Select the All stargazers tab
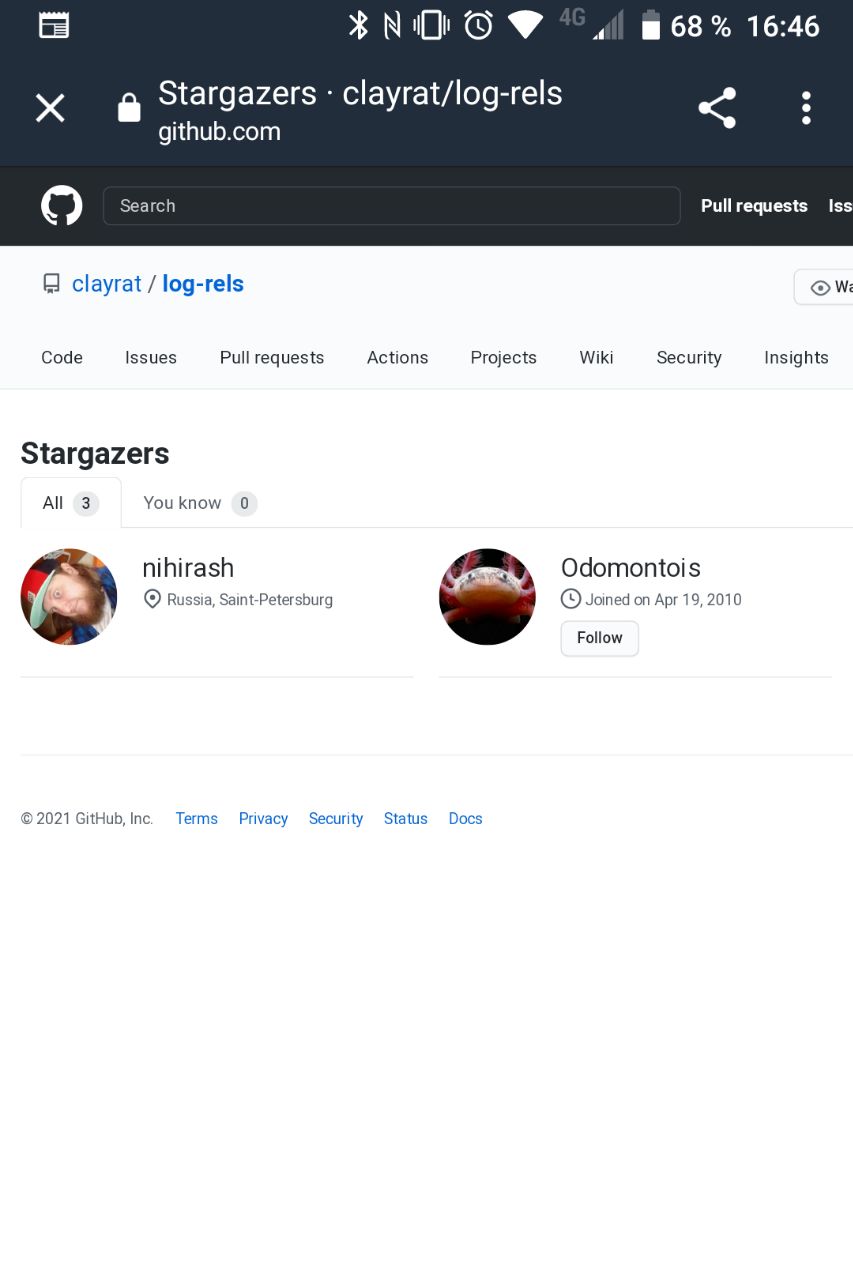 click(71, 503)
